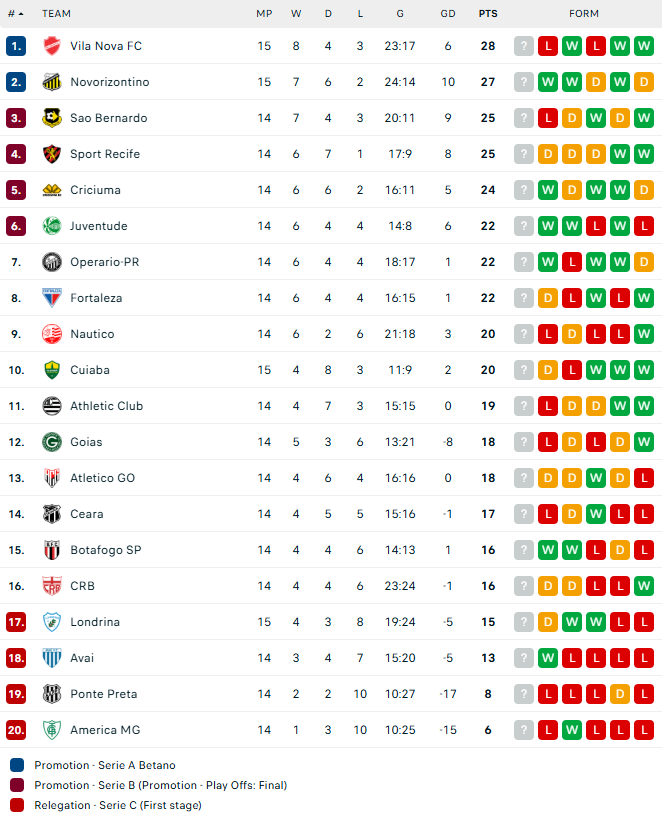
Task: Open the Avai team crest
Action: click(x=52, y=658)
